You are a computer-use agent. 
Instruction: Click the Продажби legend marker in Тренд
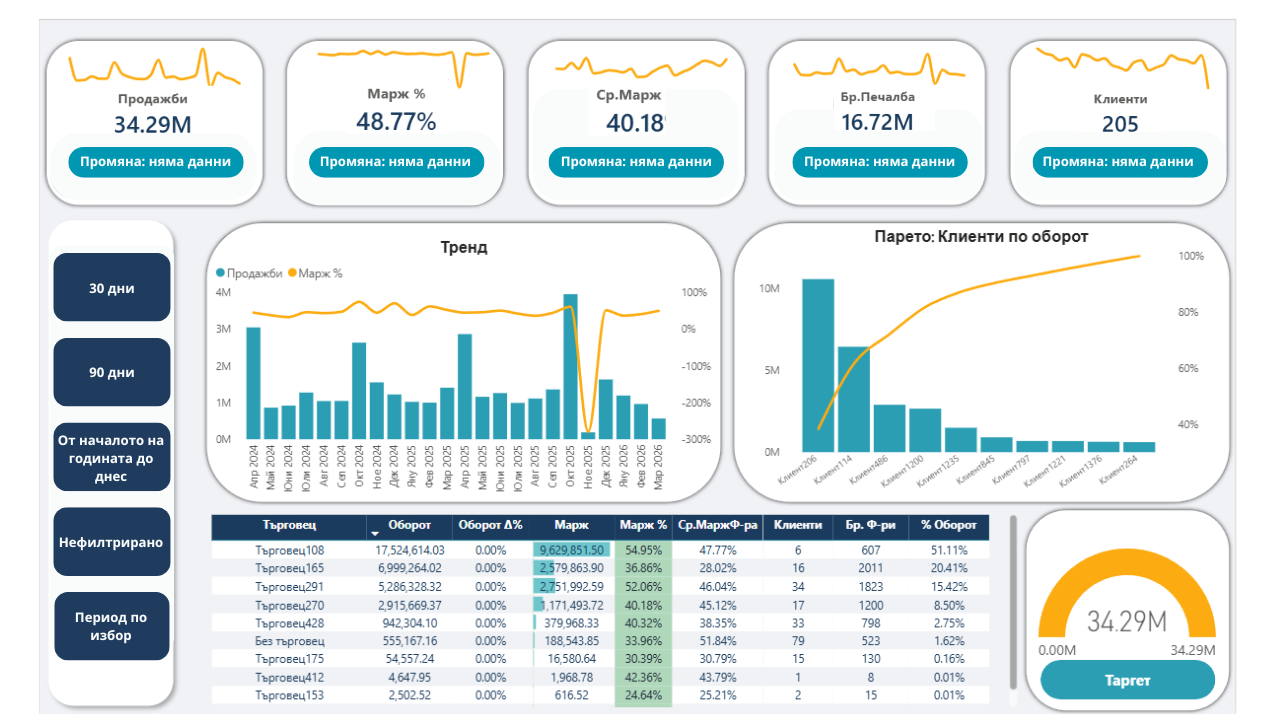(221, 273)
